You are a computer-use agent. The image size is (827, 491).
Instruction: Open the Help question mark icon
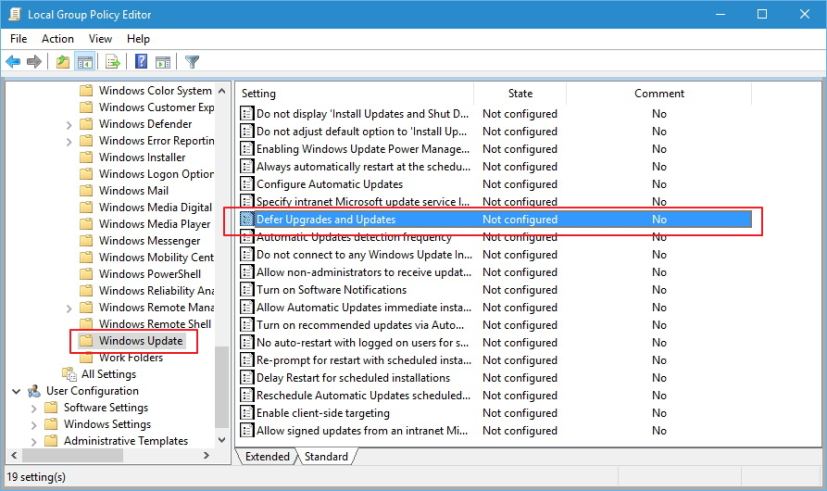[x=141, y=62]
